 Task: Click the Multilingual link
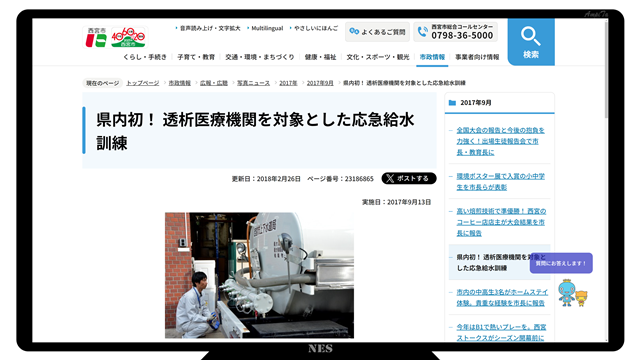[267, 28]
